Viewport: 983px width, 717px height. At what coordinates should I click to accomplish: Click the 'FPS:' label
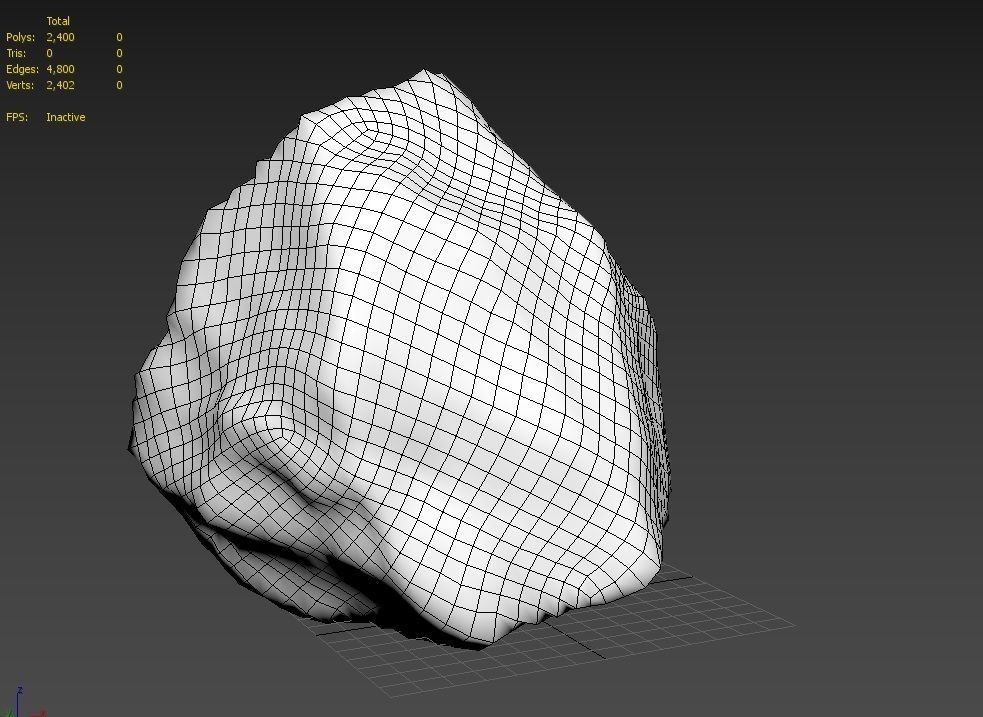click(x=17, y=117)
